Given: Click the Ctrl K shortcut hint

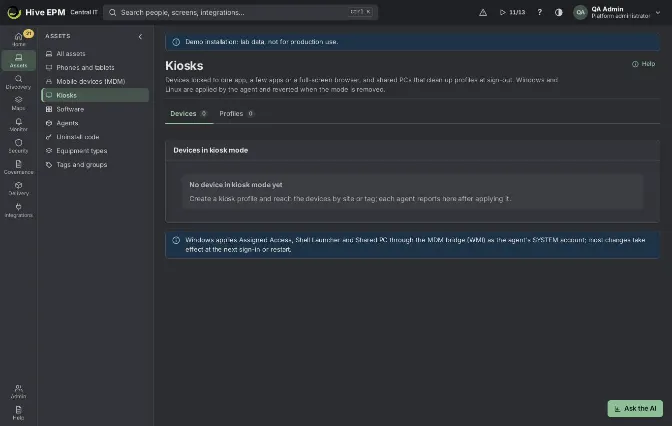Looking at the screenshot, I should click(360, 12).
